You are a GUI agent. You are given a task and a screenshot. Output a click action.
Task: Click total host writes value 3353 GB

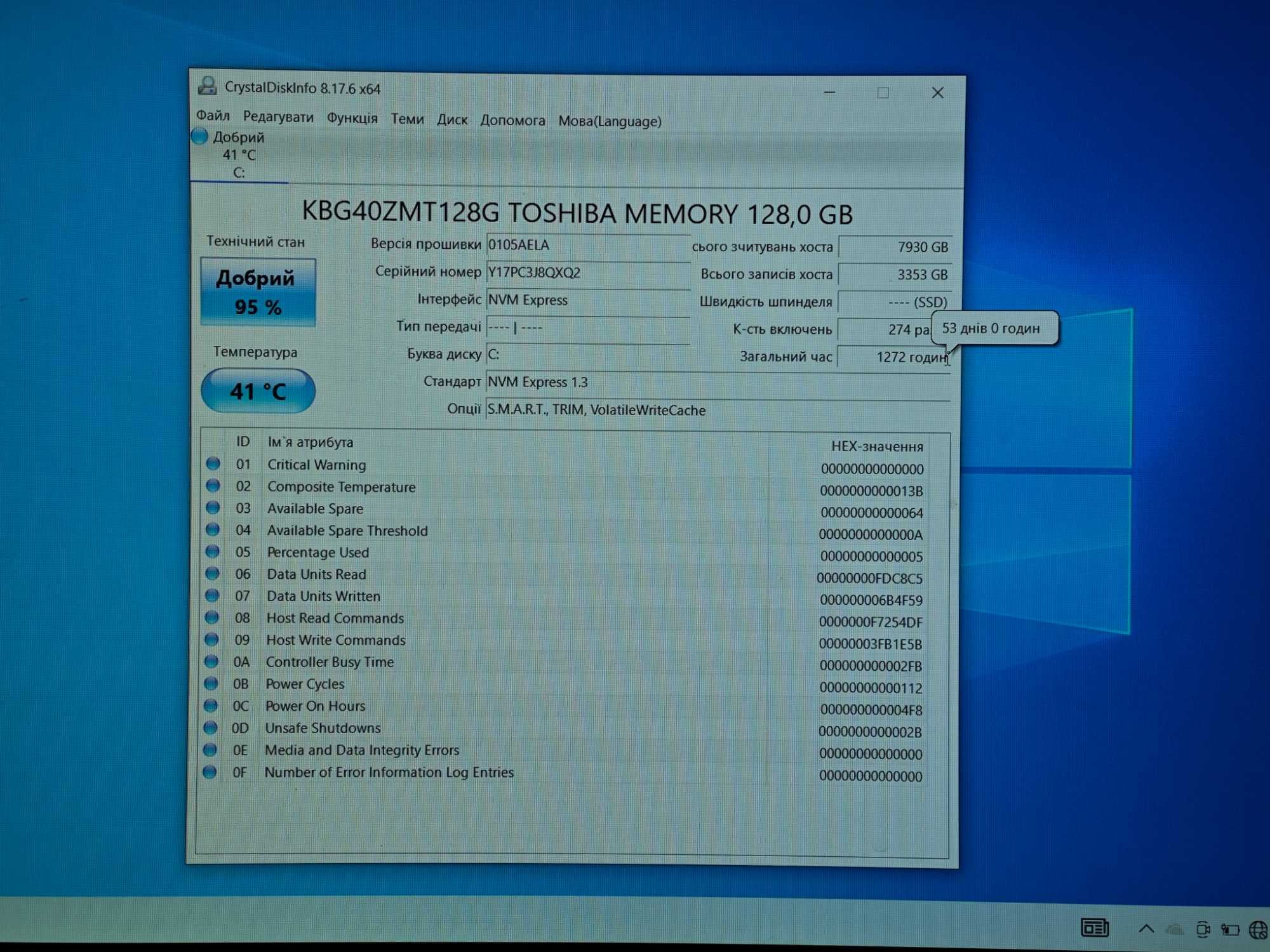coord(895,275)
